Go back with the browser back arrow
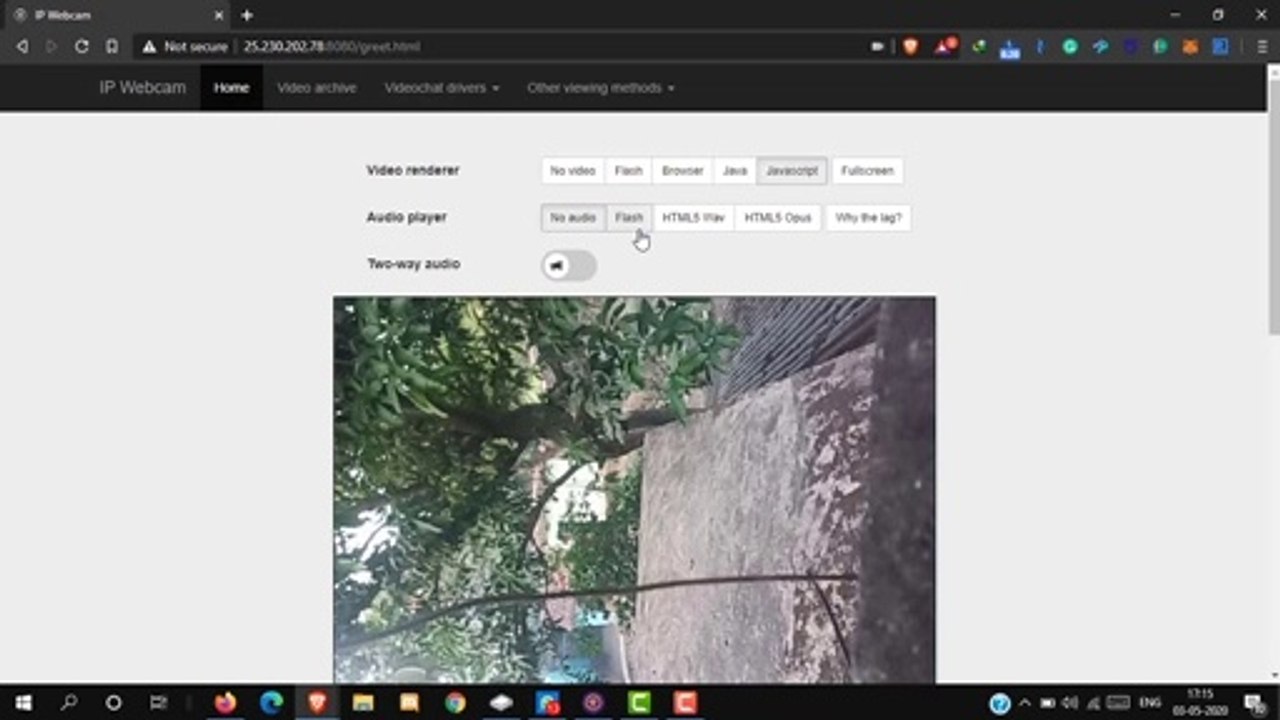This screenshot has width=1280, height=720. [x=22, y=46]
